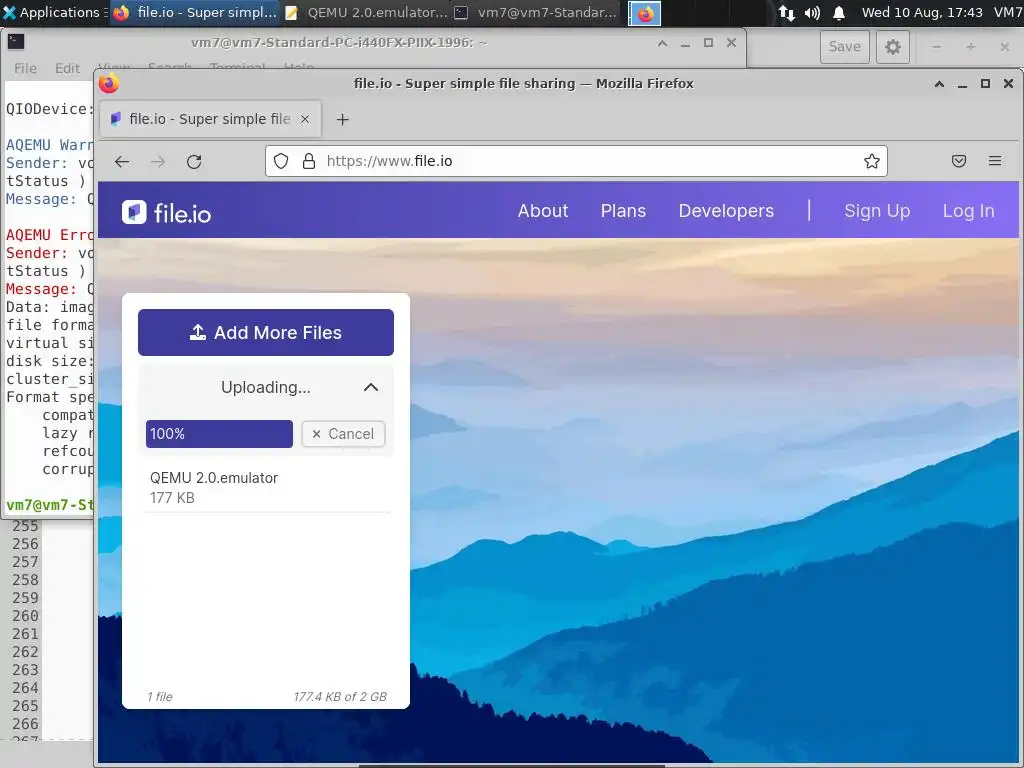Click the terminal icon in terminal window title
1024x768 pixels.
click(16, 42)
